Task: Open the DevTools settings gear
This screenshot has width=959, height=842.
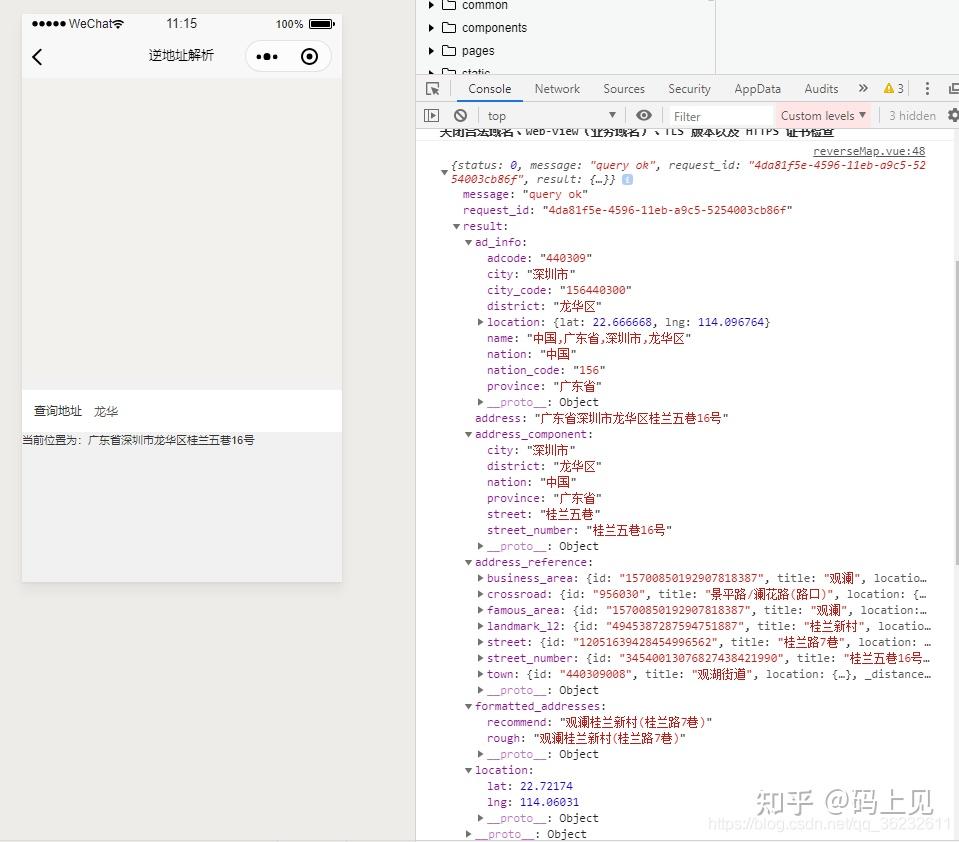Action: [x=952, y=116]
